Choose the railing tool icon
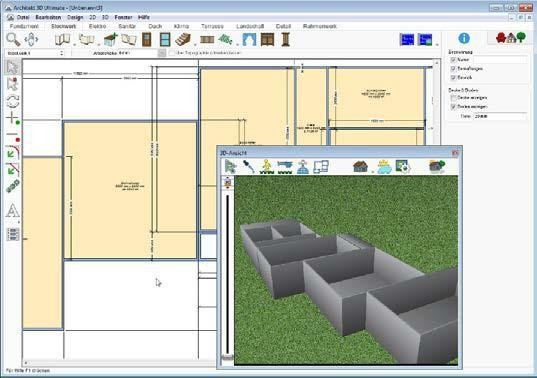 point(207,40)
